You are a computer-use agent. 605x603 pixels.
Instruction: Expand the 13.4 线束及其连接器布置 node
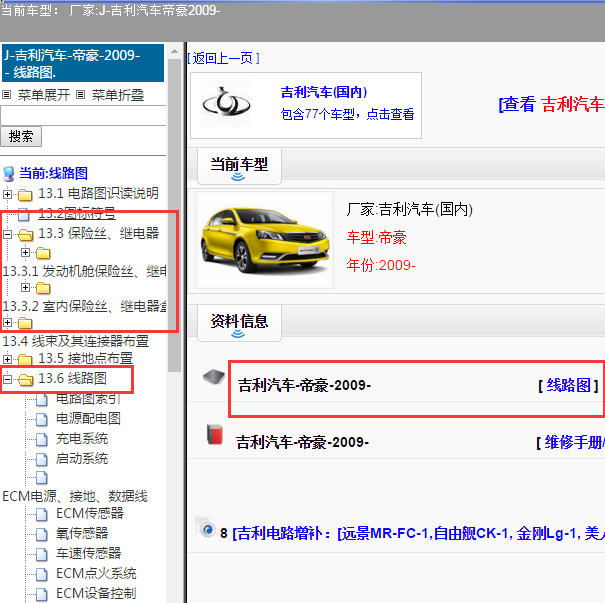pyautogui.click(x=7, y=322)
